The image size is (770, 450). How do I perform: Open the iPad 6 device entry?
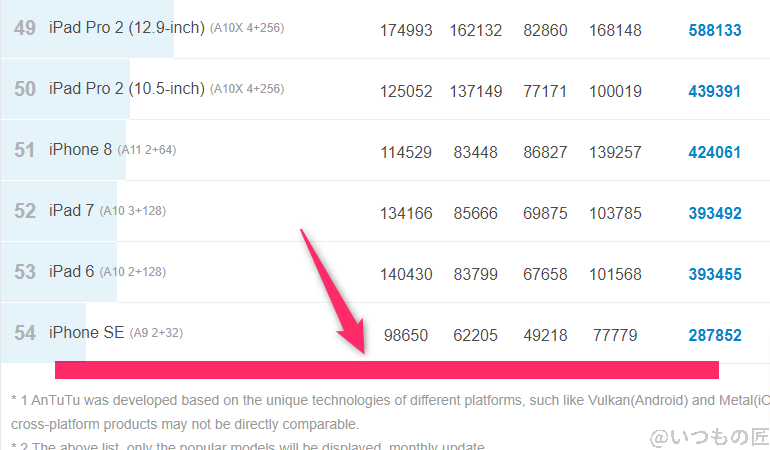(71, 272)
